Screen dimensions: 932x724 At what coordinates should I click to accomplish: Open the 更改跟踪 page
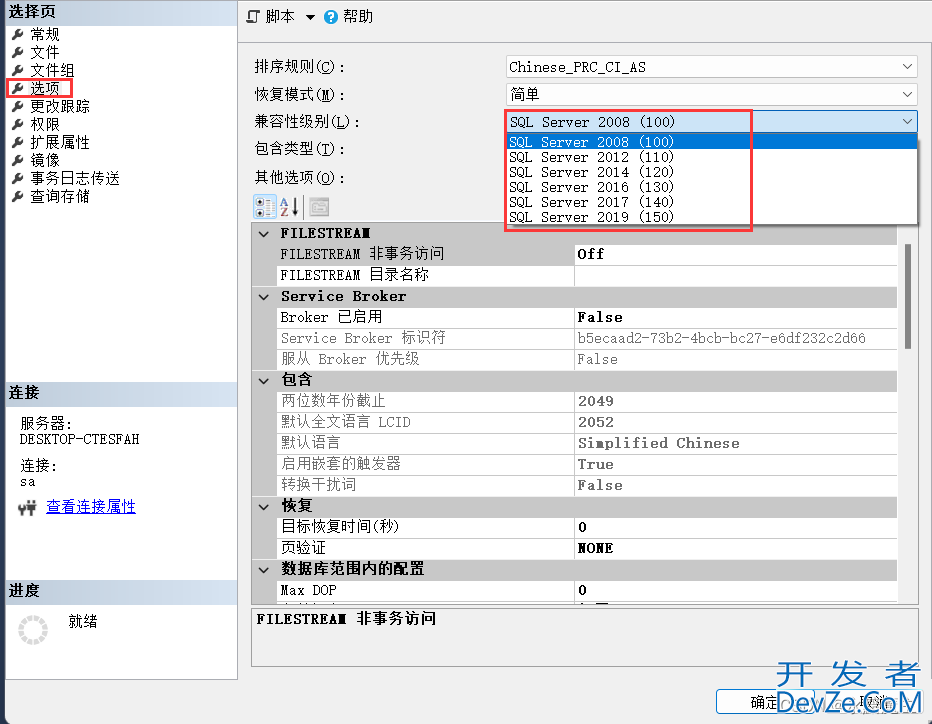[60, 106]
